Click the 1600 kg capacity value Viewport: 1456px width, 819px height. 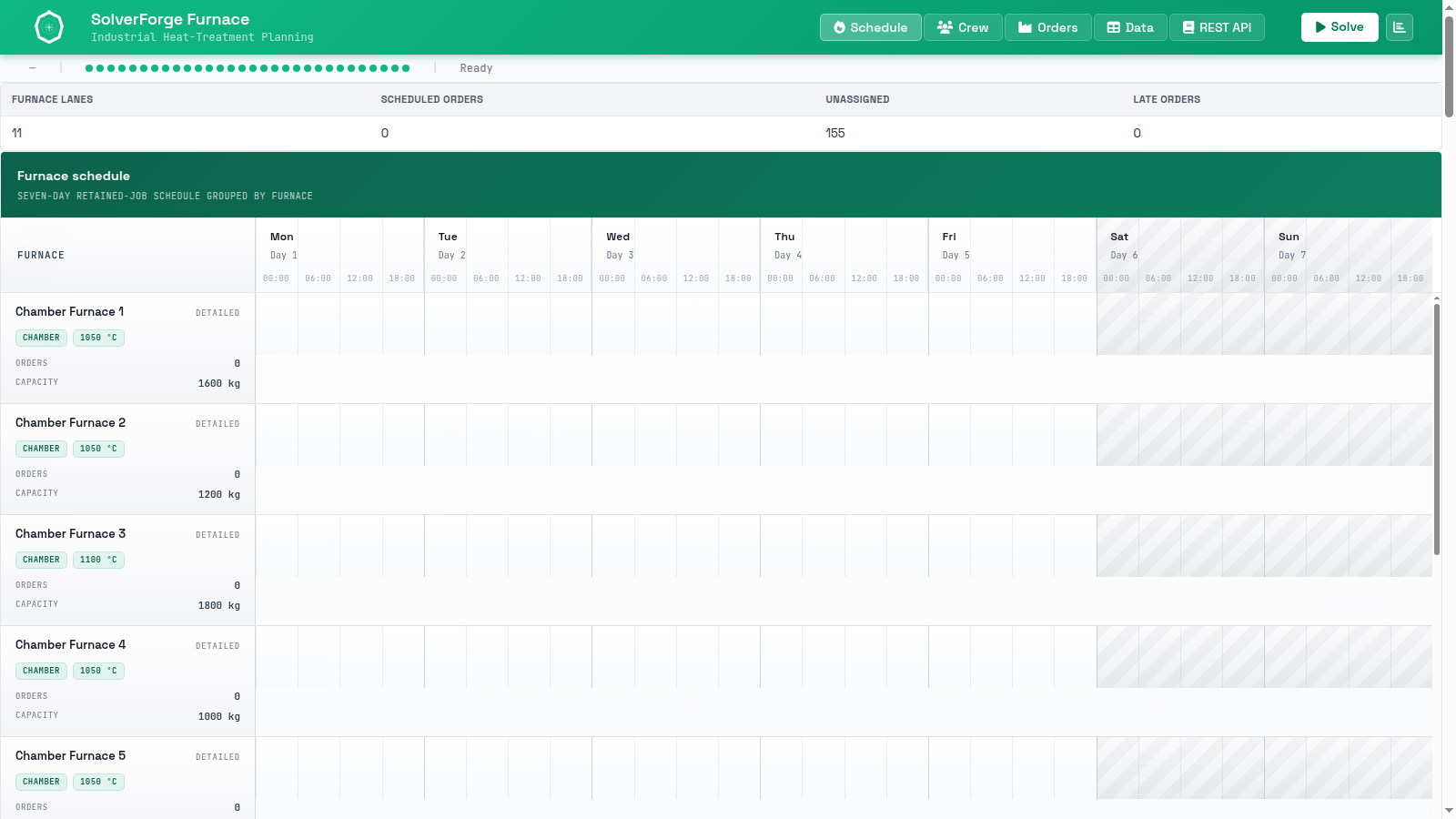[219, 383]
